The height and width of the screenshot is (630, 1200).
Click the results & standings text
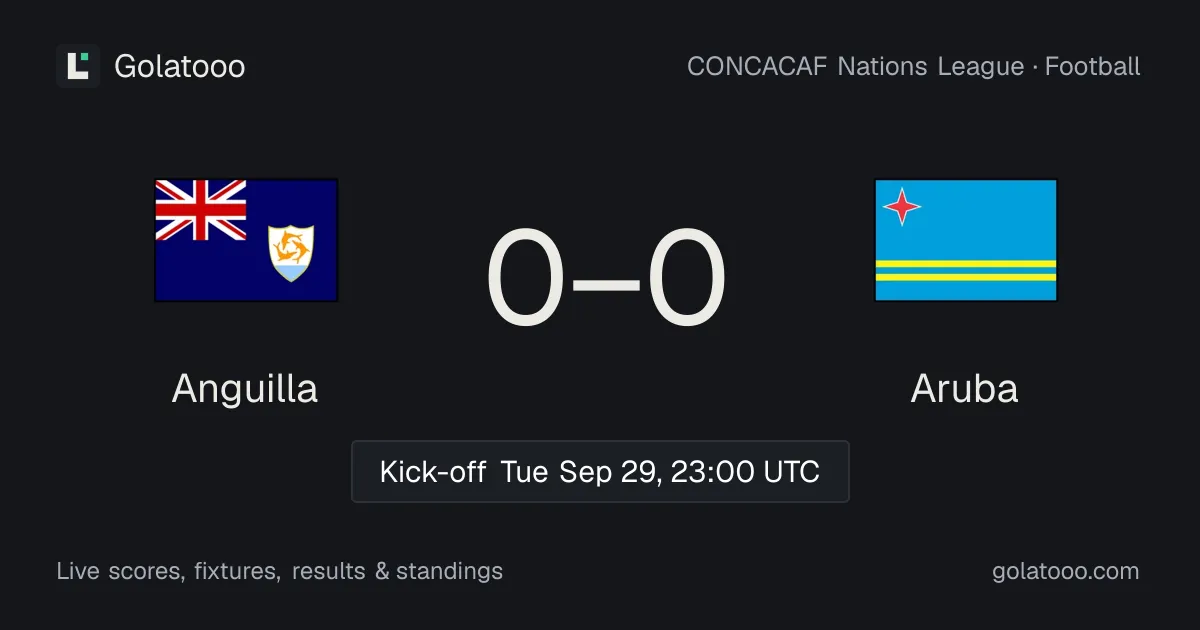coord(397,572)
